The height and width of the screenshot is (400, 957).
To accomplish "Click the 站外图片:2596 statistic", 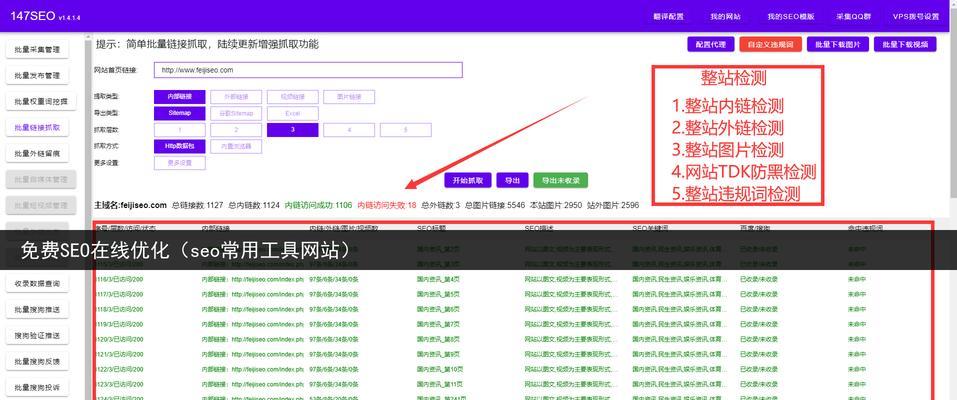I will click(x=613, y=205).
